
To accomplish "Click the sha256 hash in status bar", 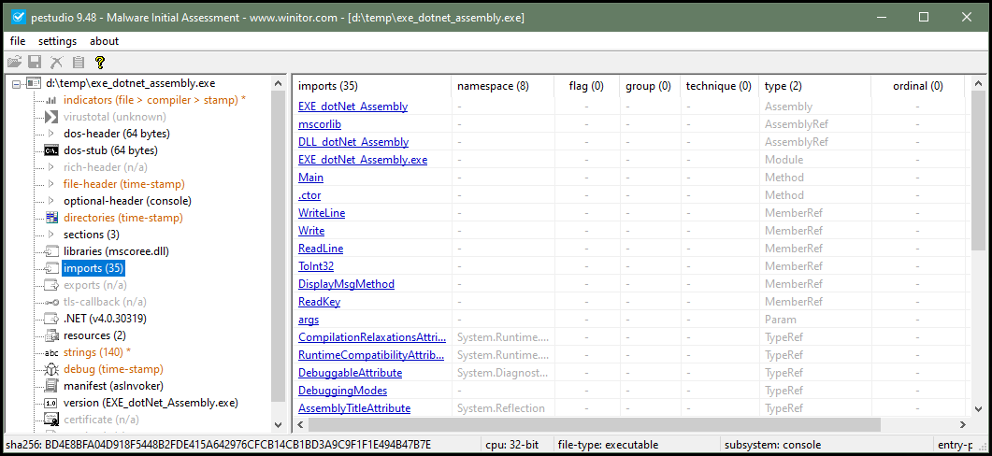I will pos(218,445).
